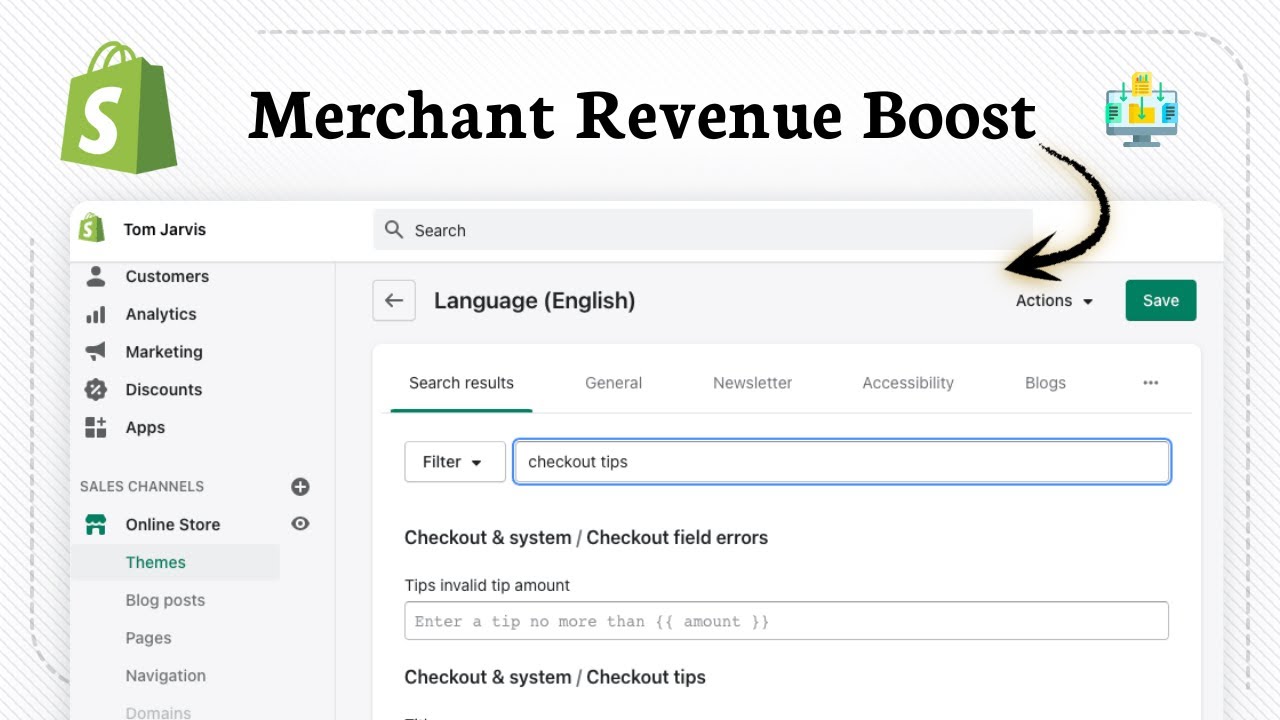Open Themes under Online Store
This screenshot has height=720, width=1280.
tap(156, 562)
